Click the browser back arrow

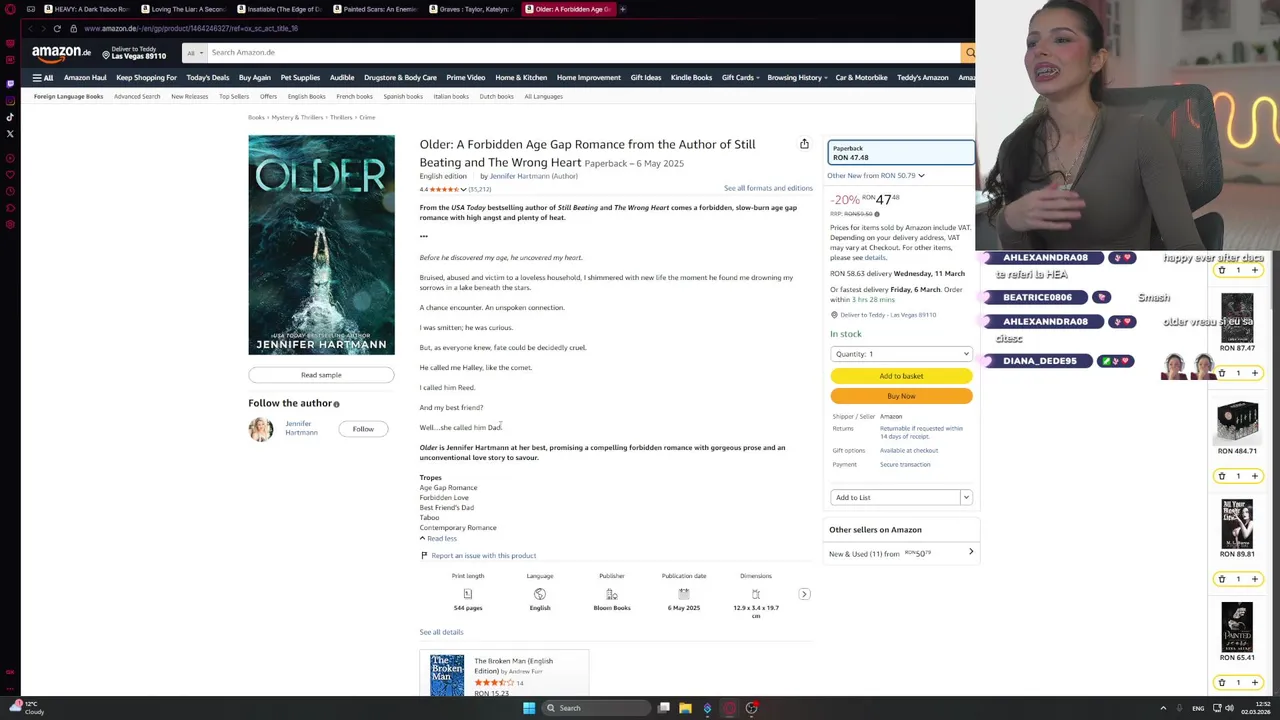31,28
